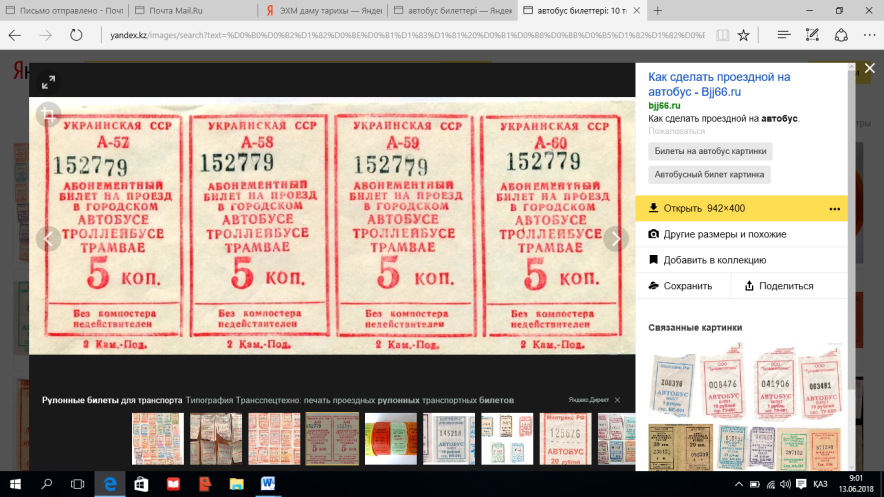Screen dimensions: 884x497
Task: Open the Edge Hub icon
Action: 784,35
